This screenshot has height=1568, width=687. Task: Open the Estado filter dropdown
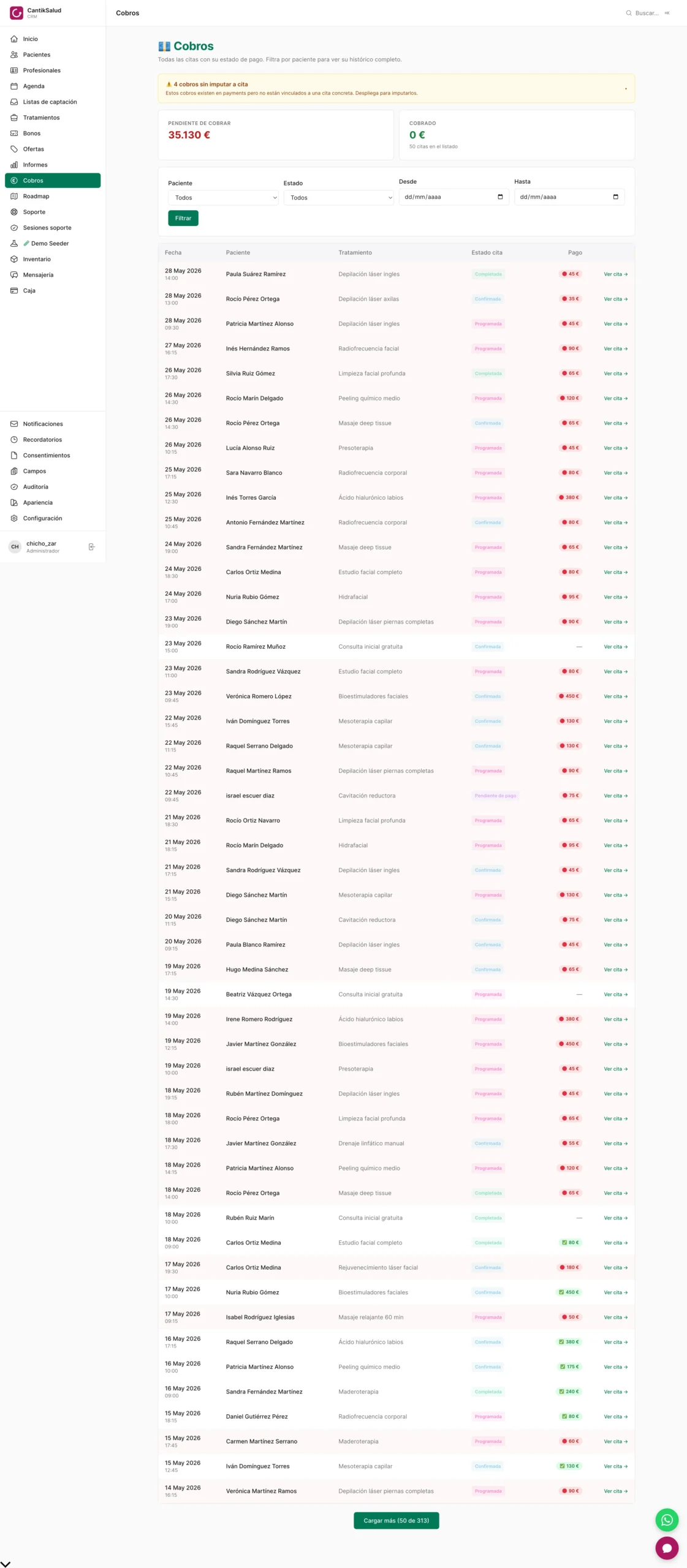click(x=338, y=197)
